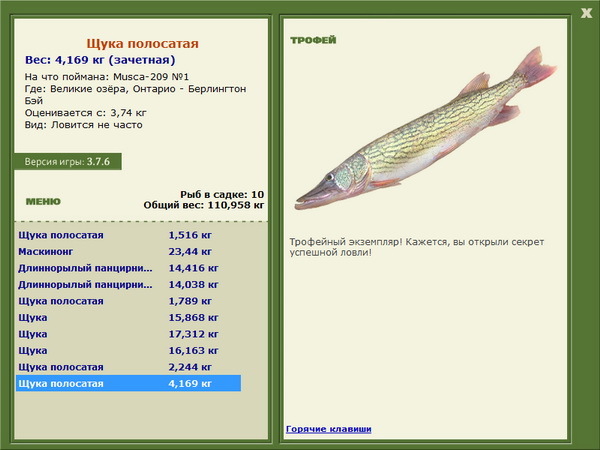Click the Общий вес: 110,958 кг text
This screenshot has width=600, height=450.
coord(204,205)
